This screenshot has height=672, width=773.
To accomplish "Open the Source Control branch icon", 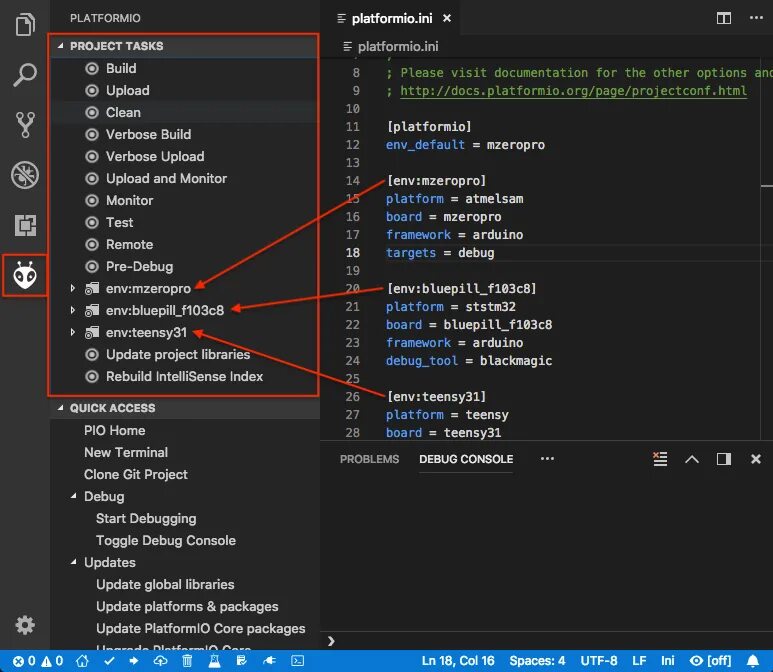I will (x=25, y=125).
